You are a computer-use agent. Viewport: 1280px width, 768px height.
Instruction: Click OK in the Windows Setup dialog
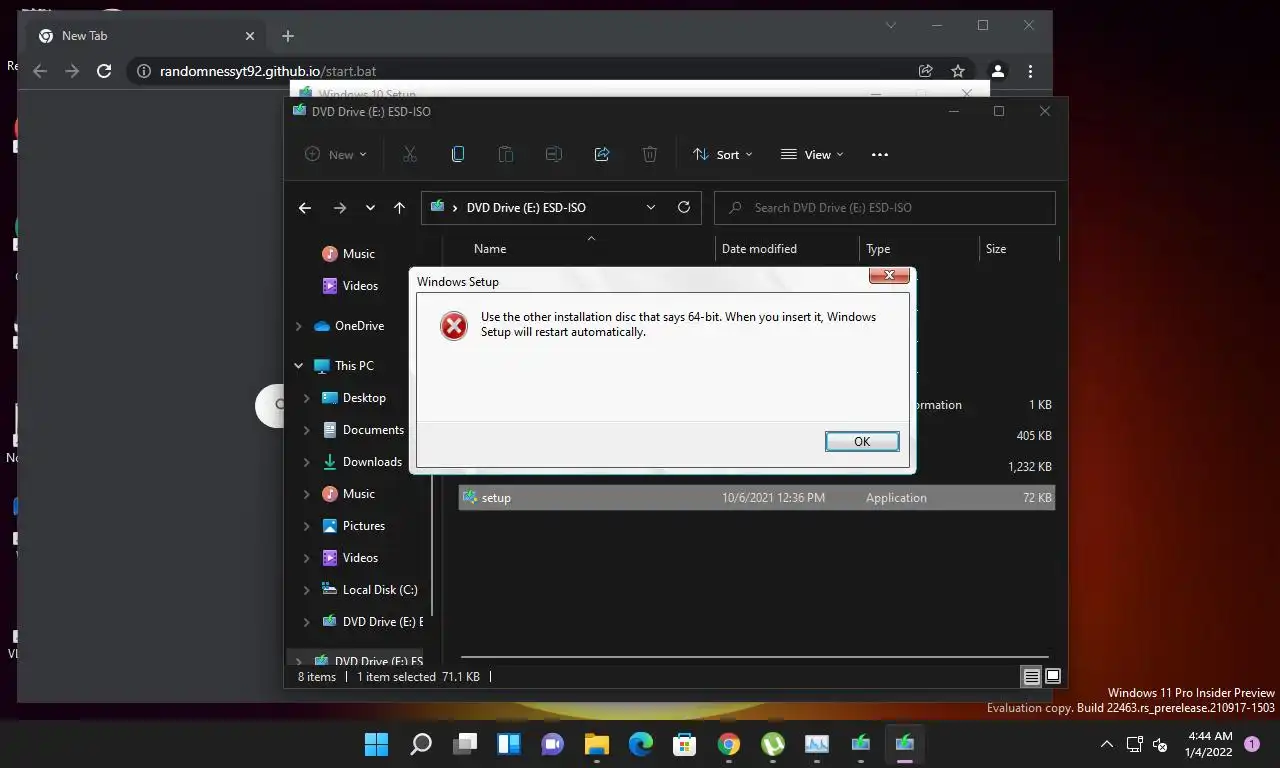pos(862,441)
